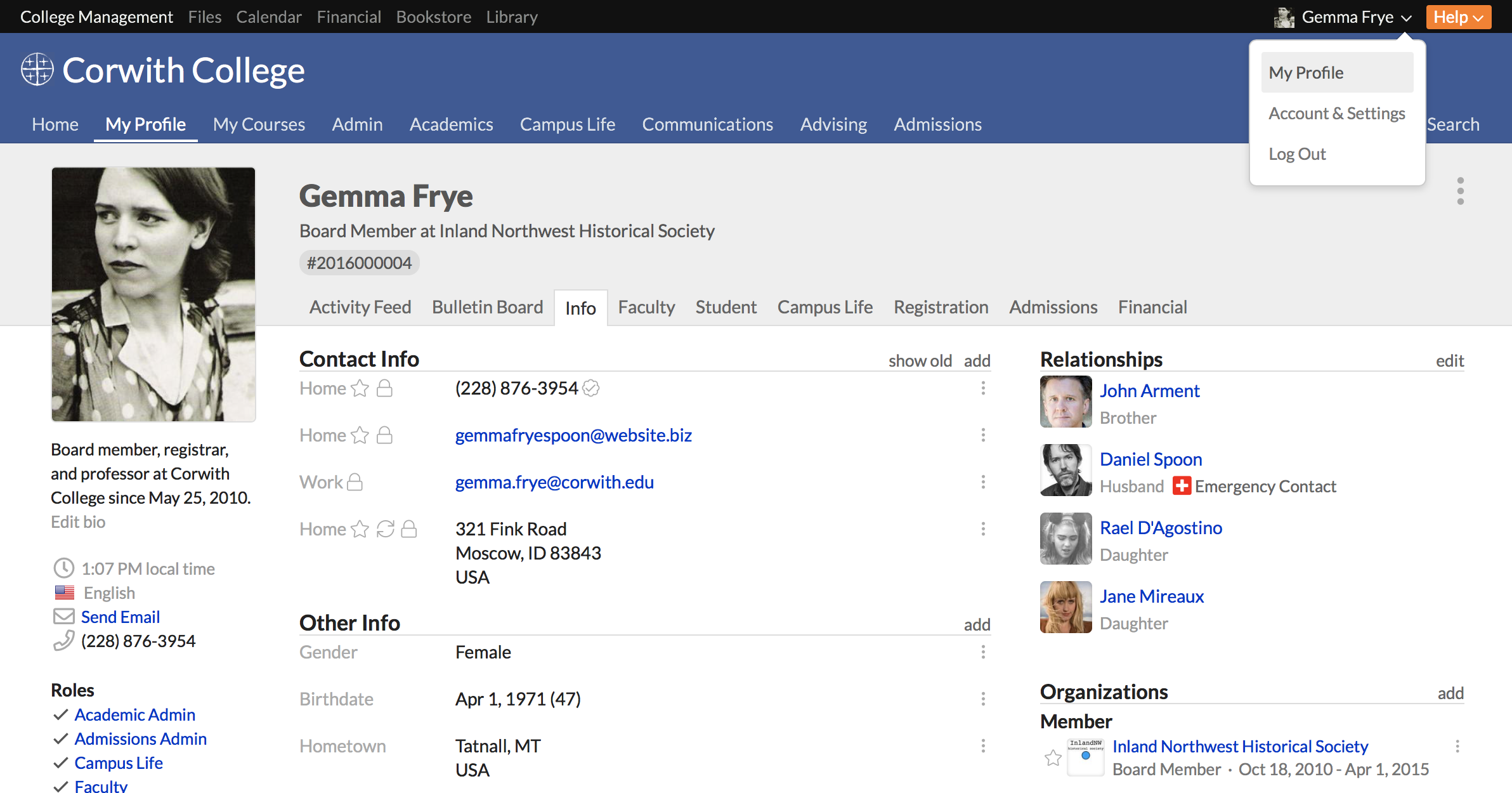Click the verified checkmark after the phone number

[x=590, y=388]
